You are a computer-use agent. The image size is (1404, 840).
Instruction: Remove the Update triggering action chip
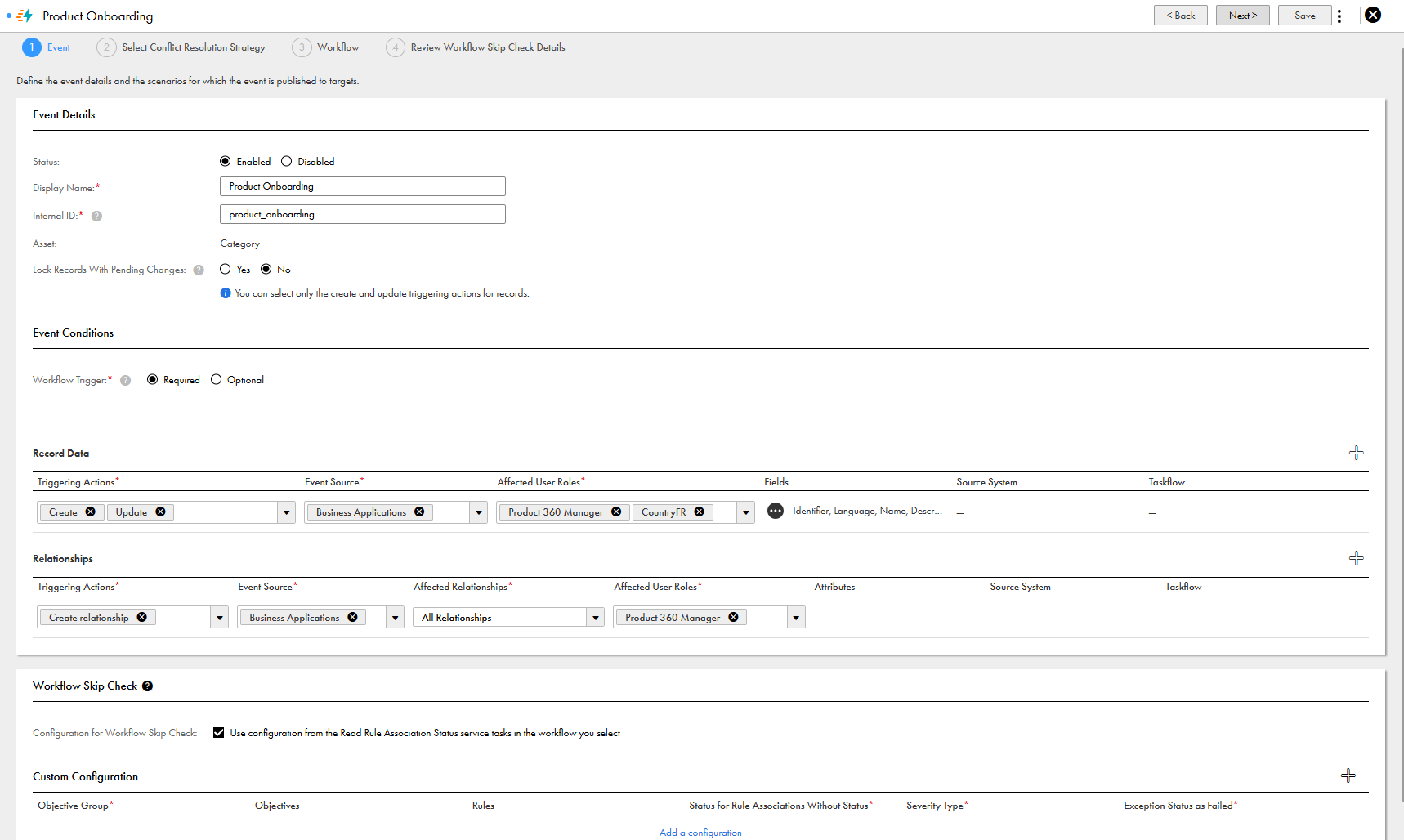[161, 512]
